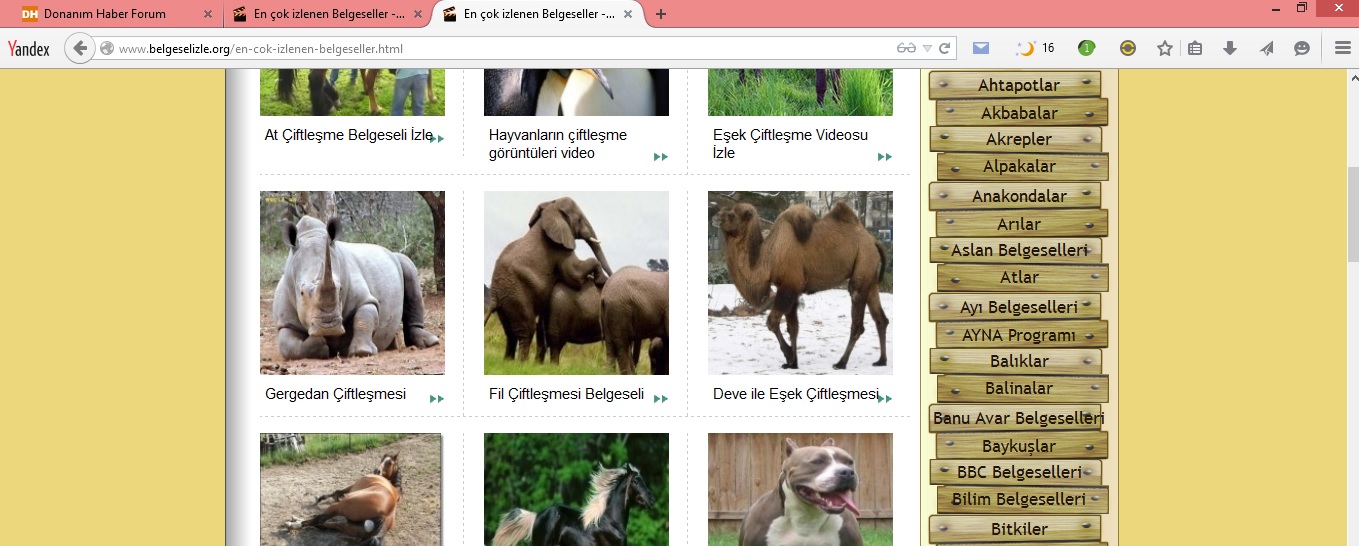The width and height of the screenshot is (1359, 546).
Task: Select Arılar category sign
Action: click(1022, 223)
